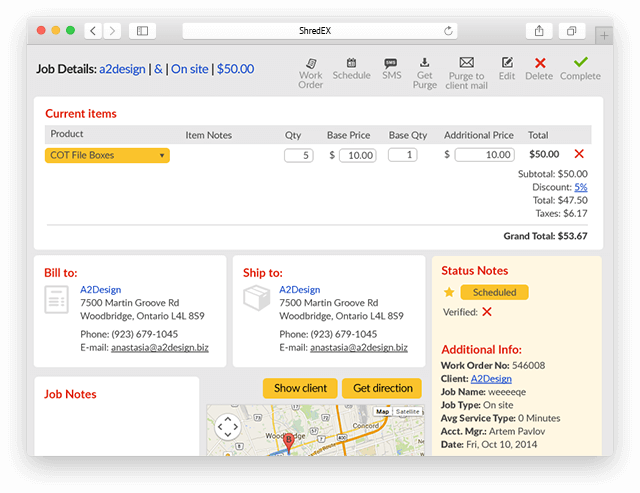Image resolution: width=640 pixels, height=493 pixels.
Task: Expand the COT File Boxes product dropdown
Action: 107,155
